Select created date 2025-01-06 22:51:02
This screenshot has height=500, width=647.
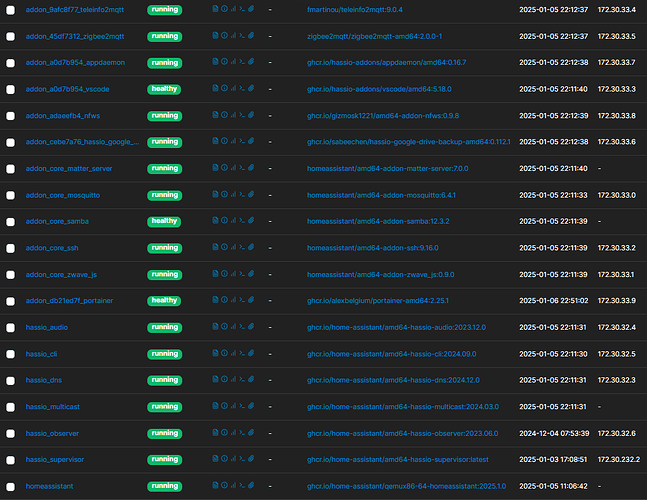tap(554, 301)
